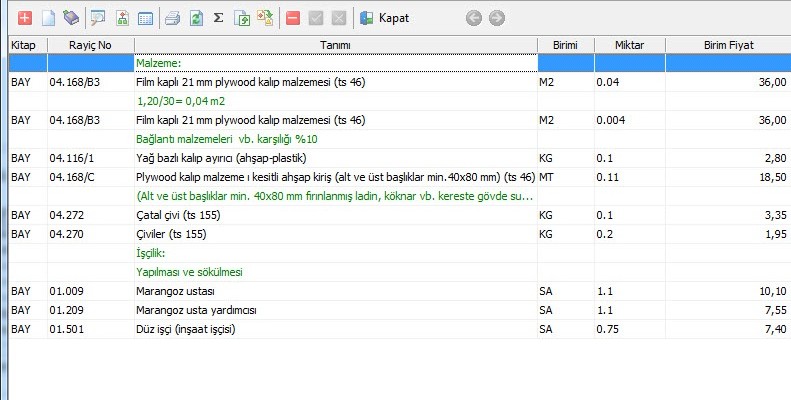The width and height of the screenshot is (791, 400).
Task: Click the green refresh icon
Action: 195,18
